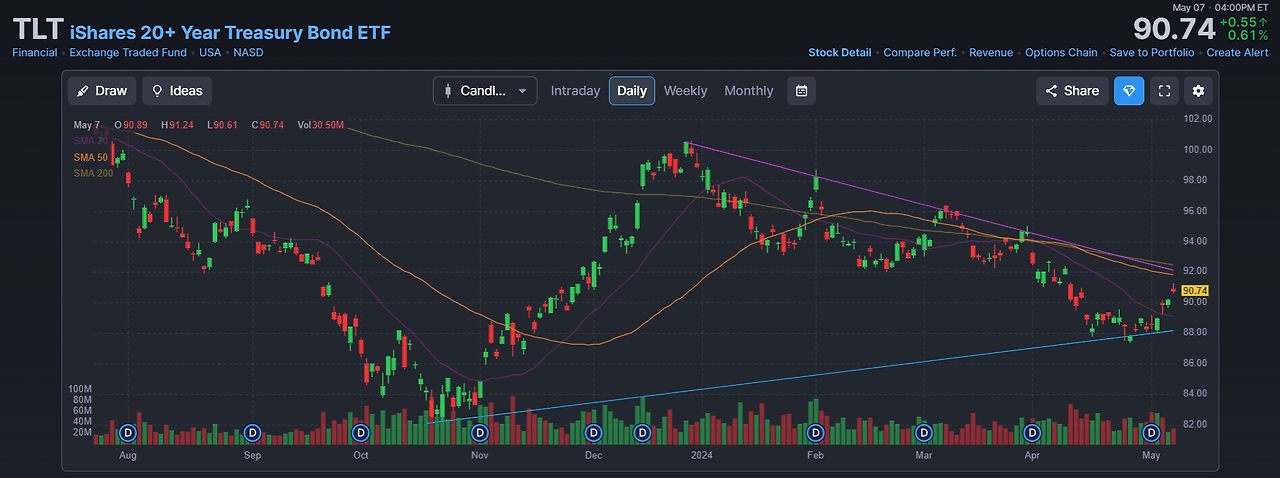Click the 102.00 price axis label
This screenshot has width=1280, height=478.
[x=1198, y=119]
